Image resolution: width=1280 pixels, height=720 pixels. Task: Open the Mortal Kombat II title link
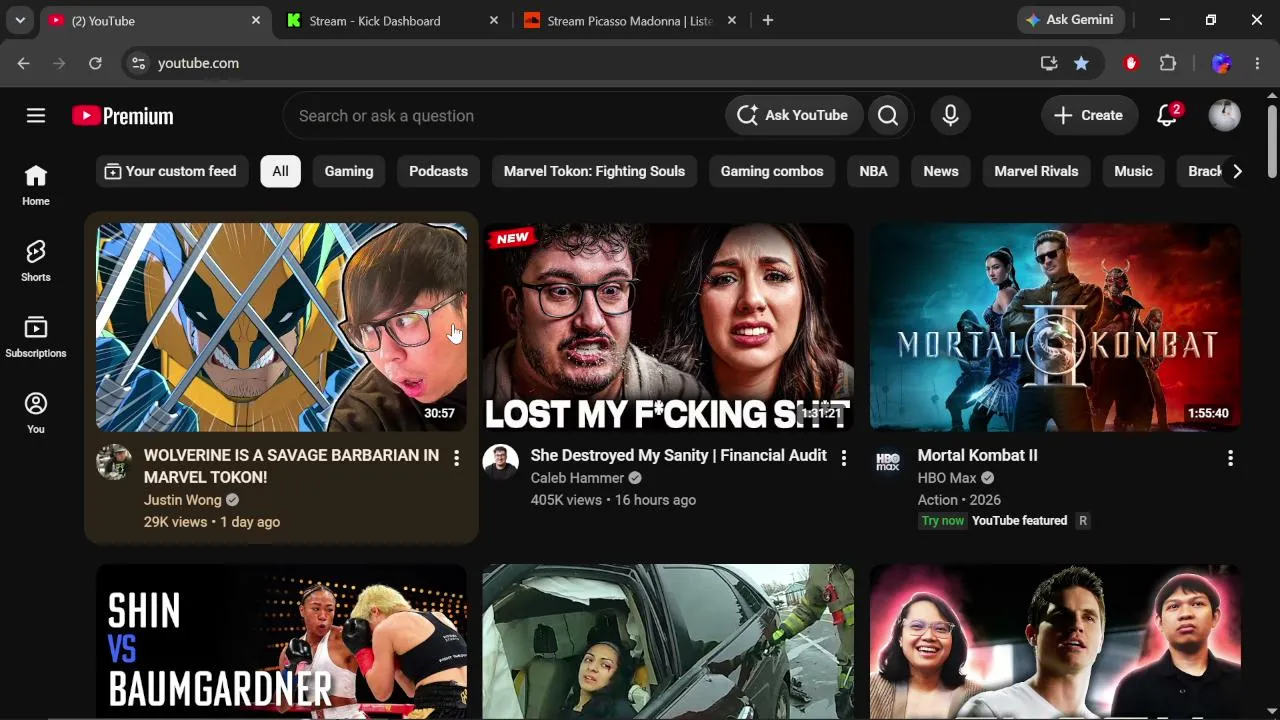[977, 456]
